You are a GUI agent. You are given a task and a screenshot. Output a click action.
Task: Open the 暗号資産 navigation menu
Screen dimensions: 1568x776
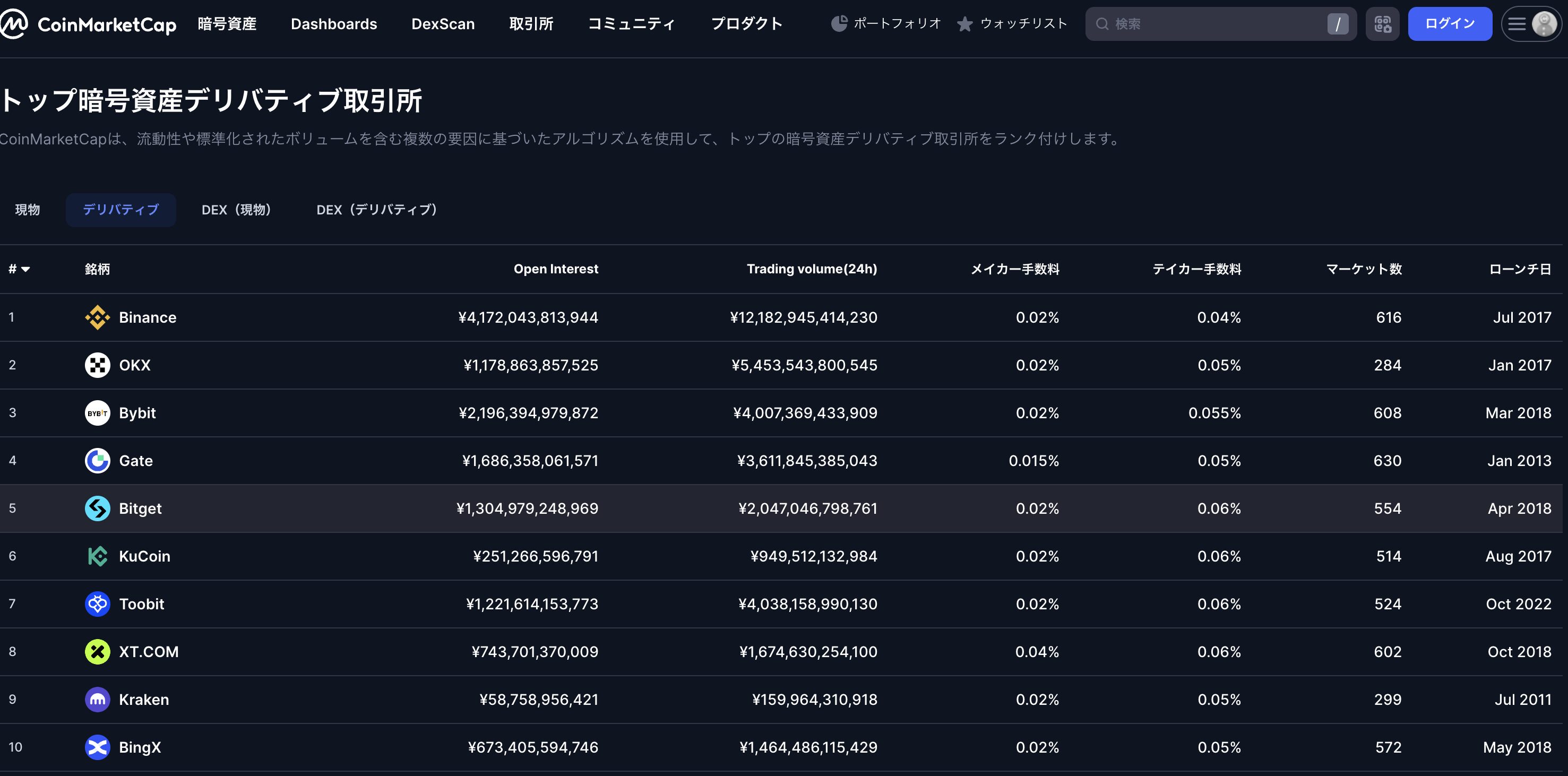click(x=227, y=24)
